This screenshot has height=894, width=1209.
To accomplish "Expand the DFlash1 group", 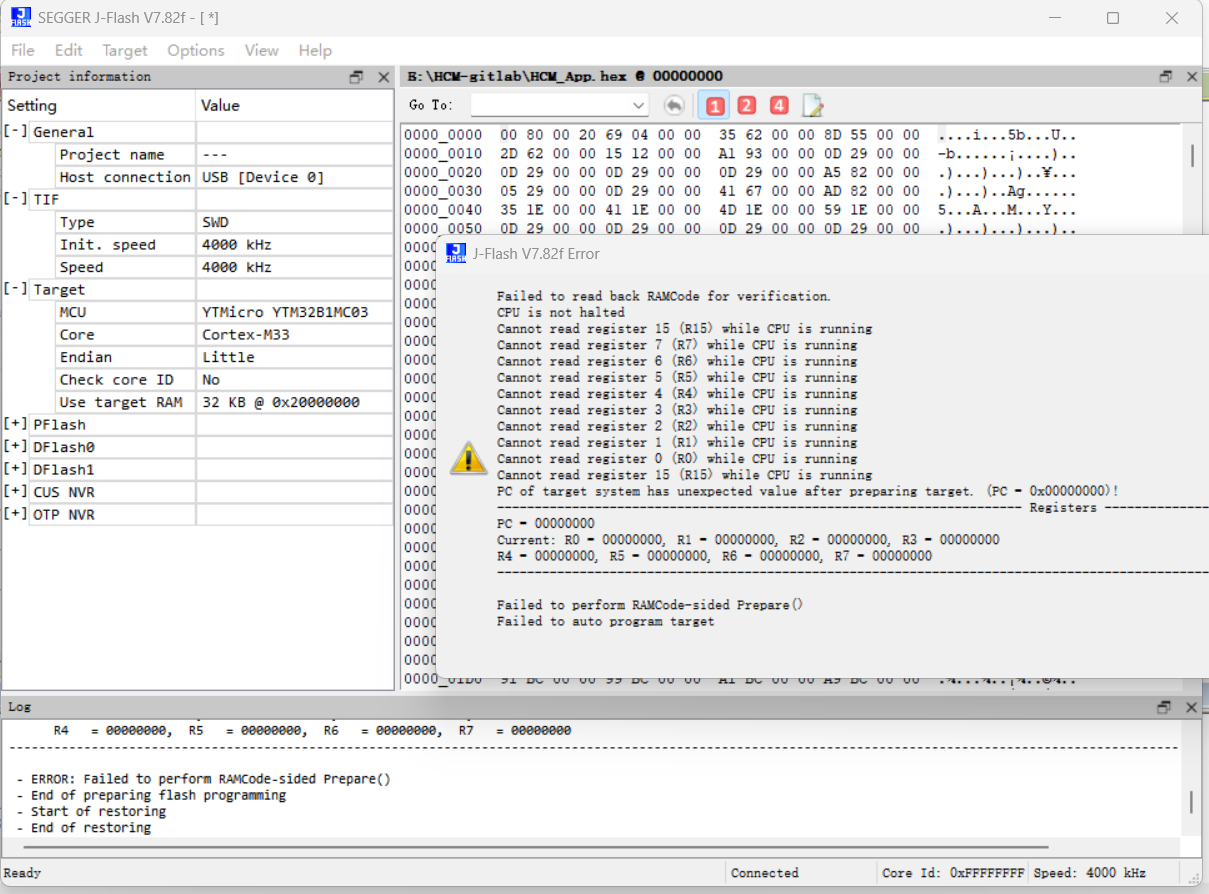I will coord(15,469).
